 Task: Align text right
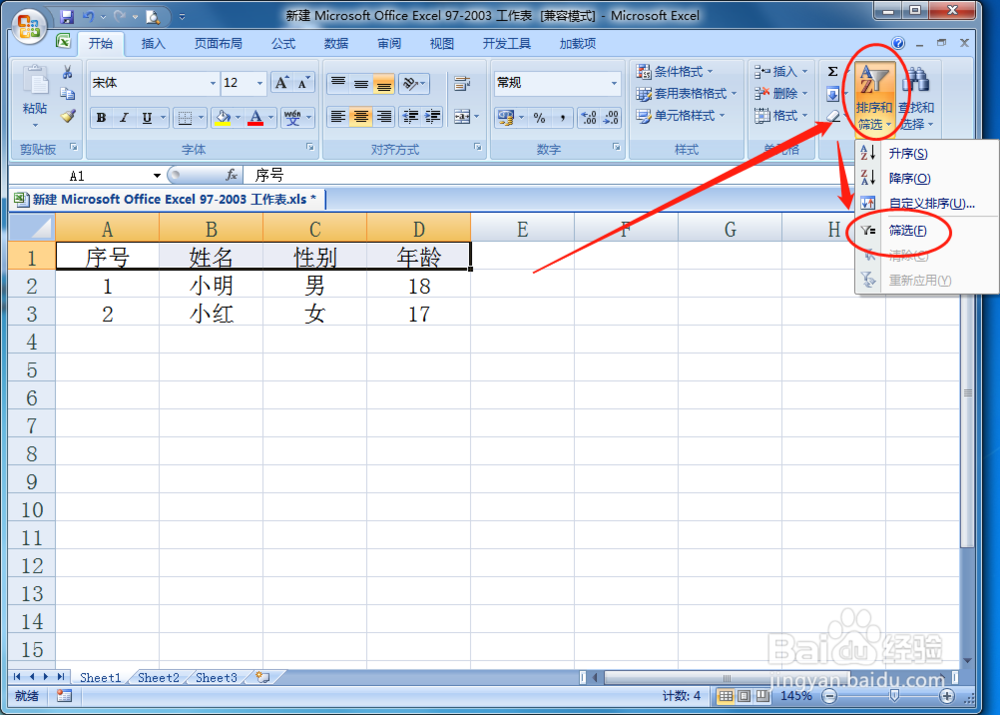point(384,117)
